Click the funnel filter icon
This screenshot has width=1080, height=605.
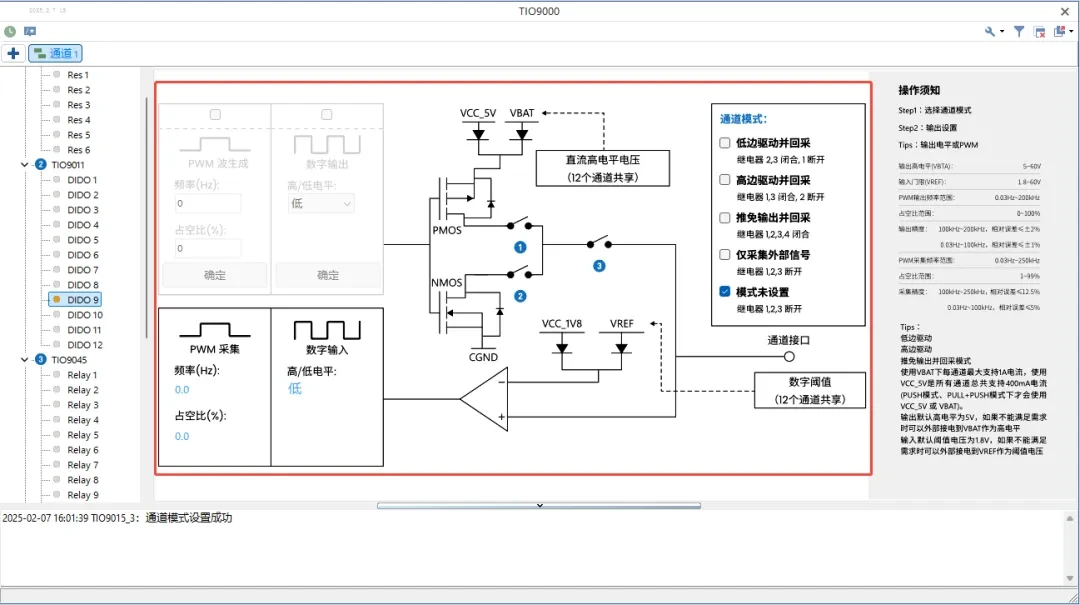(1019, 32)
